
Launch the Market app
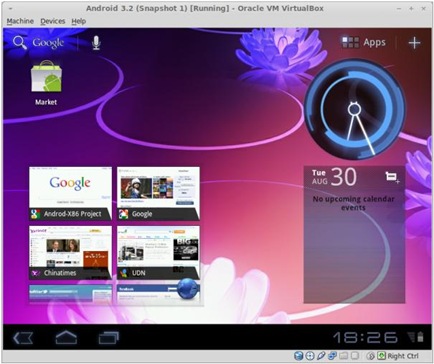(x=46, y=83)
